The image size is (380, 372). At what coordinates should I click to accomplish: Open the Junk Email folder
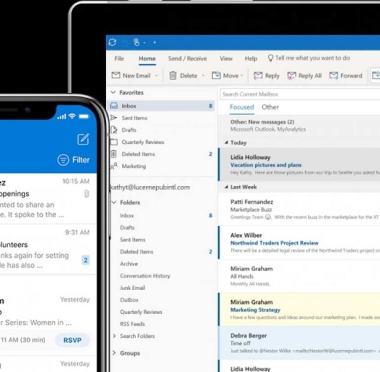click(132, 288)
